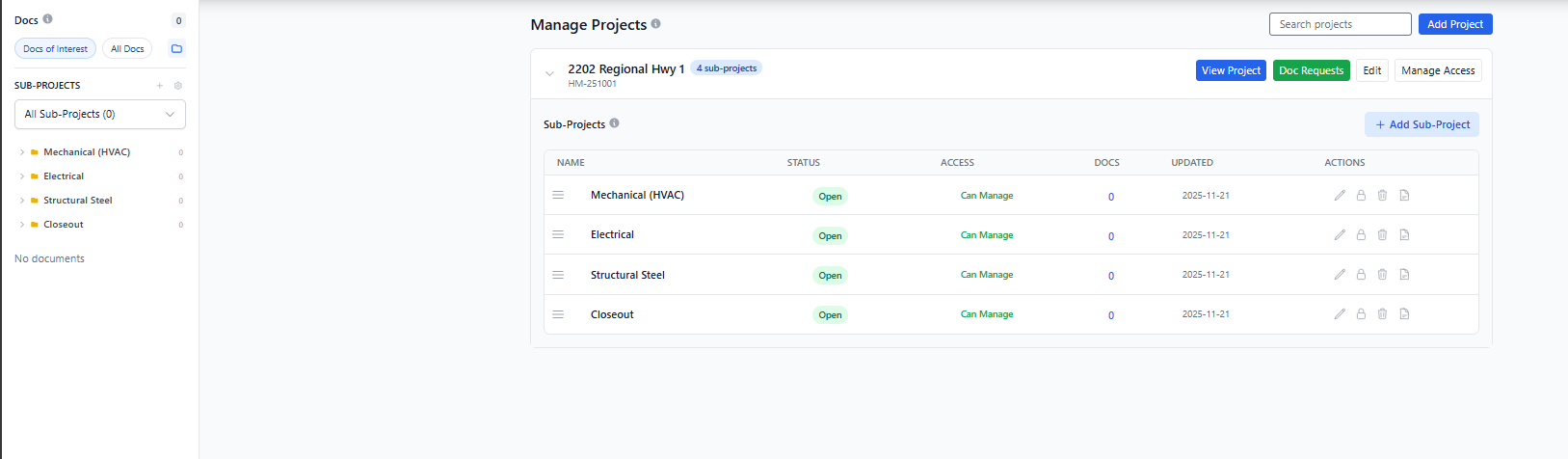
Task: Select Structural Steel in sidebar tree
Action: [77, 201]
